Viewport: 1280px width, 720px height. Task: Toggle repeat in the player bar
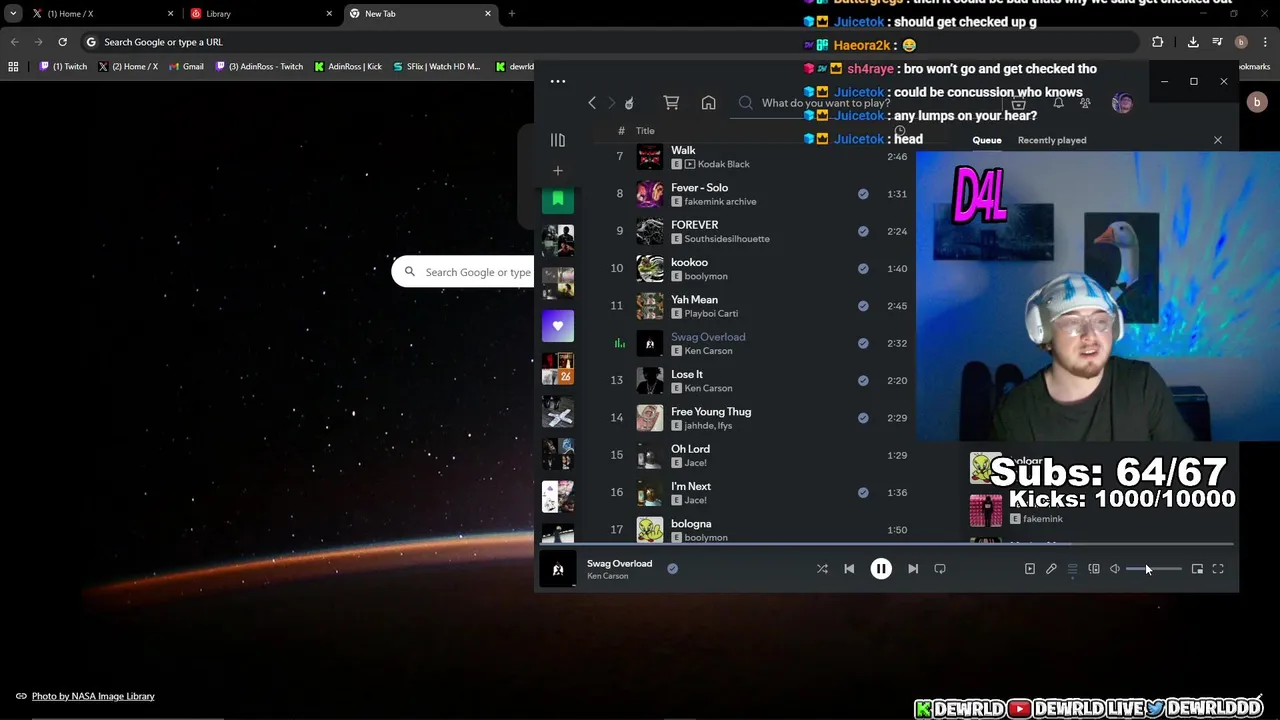coord(940,569)
